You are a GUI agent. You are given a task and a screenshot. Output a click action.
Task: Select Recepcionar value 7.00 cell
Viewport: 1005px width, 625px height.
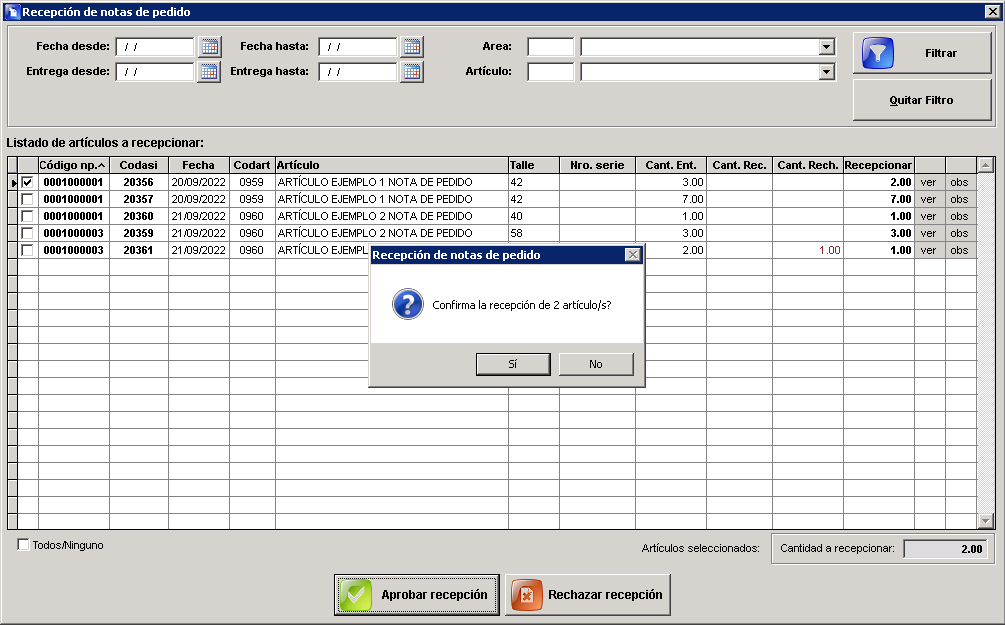tap(878, 199)
